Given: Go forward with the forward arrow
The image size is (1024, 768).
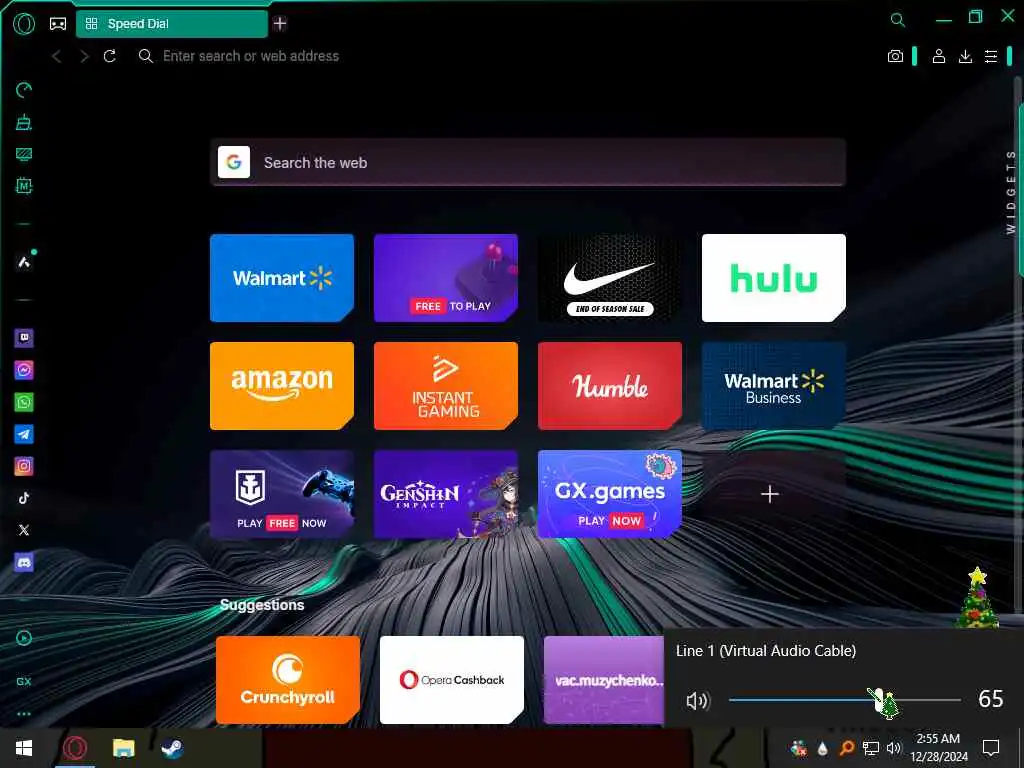Looking at the screenshot, I should tap(84, 56).
